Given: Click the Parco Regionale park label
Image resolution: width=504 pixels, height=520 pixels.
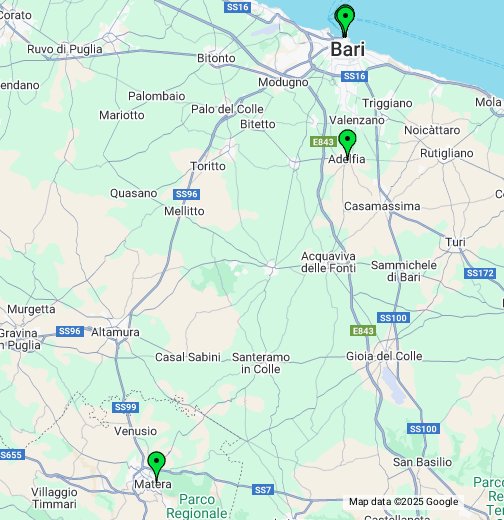Looking at the screenshot, I should tap(197, 506).
